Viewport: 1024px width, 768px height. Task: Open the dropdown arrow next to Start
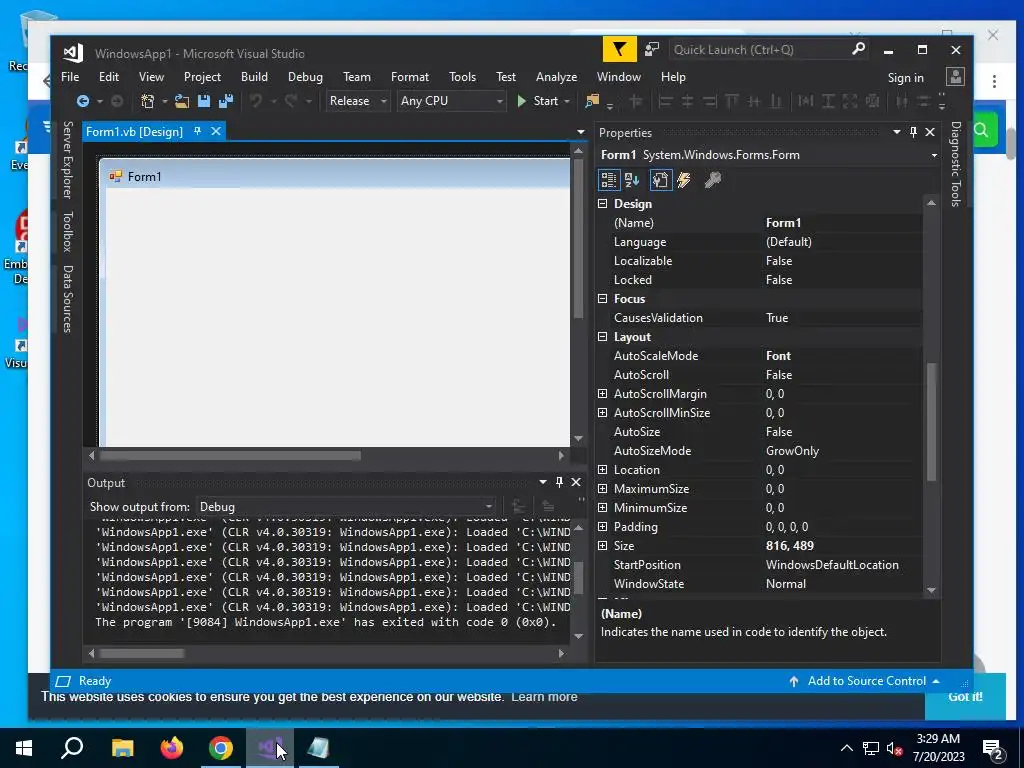pos(567,101)
